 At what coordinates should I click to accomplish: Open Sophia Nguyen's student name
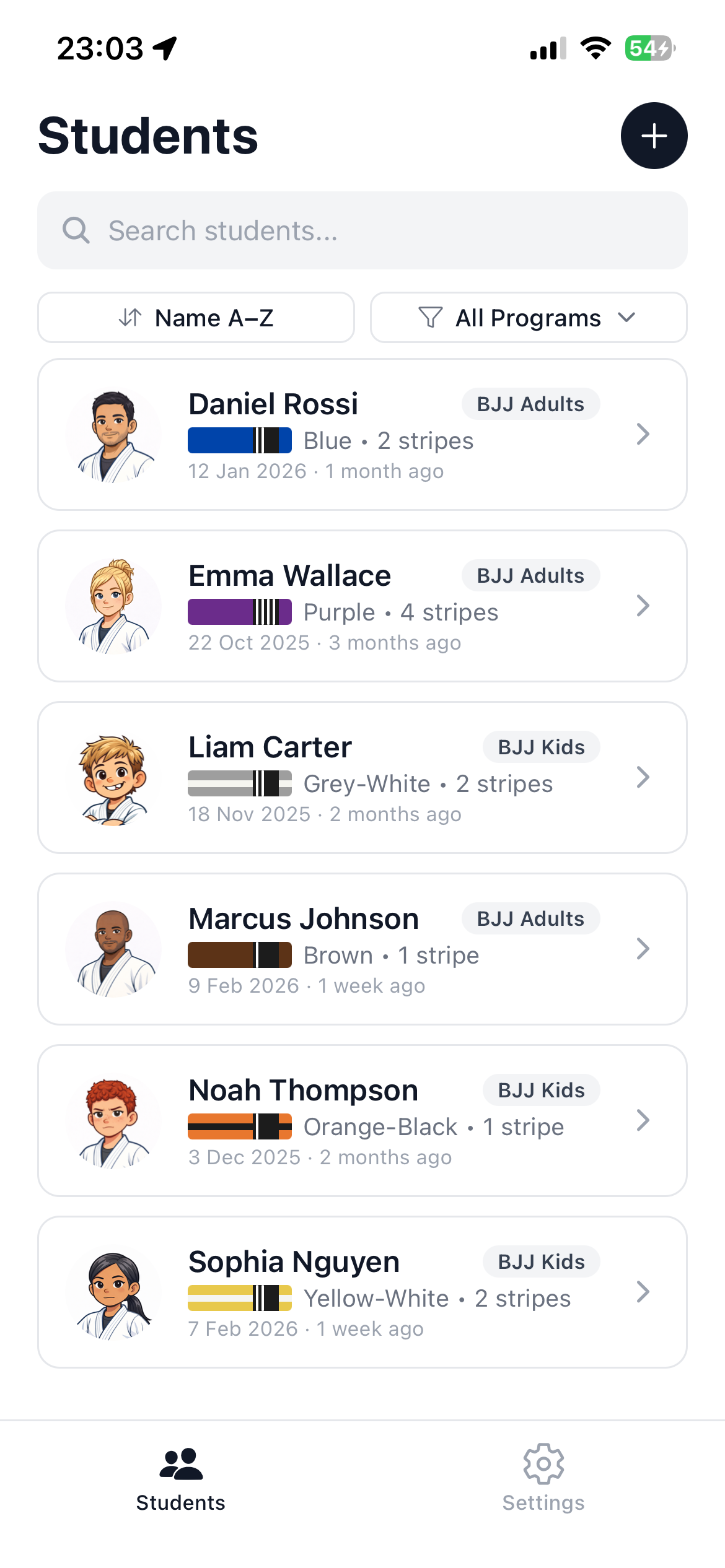pos(294,1261)
